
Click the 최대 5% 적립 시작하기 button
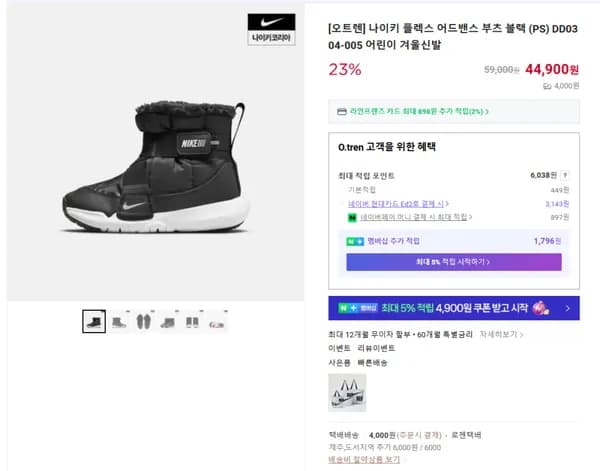pyautogui.click(x=453, y=262)
